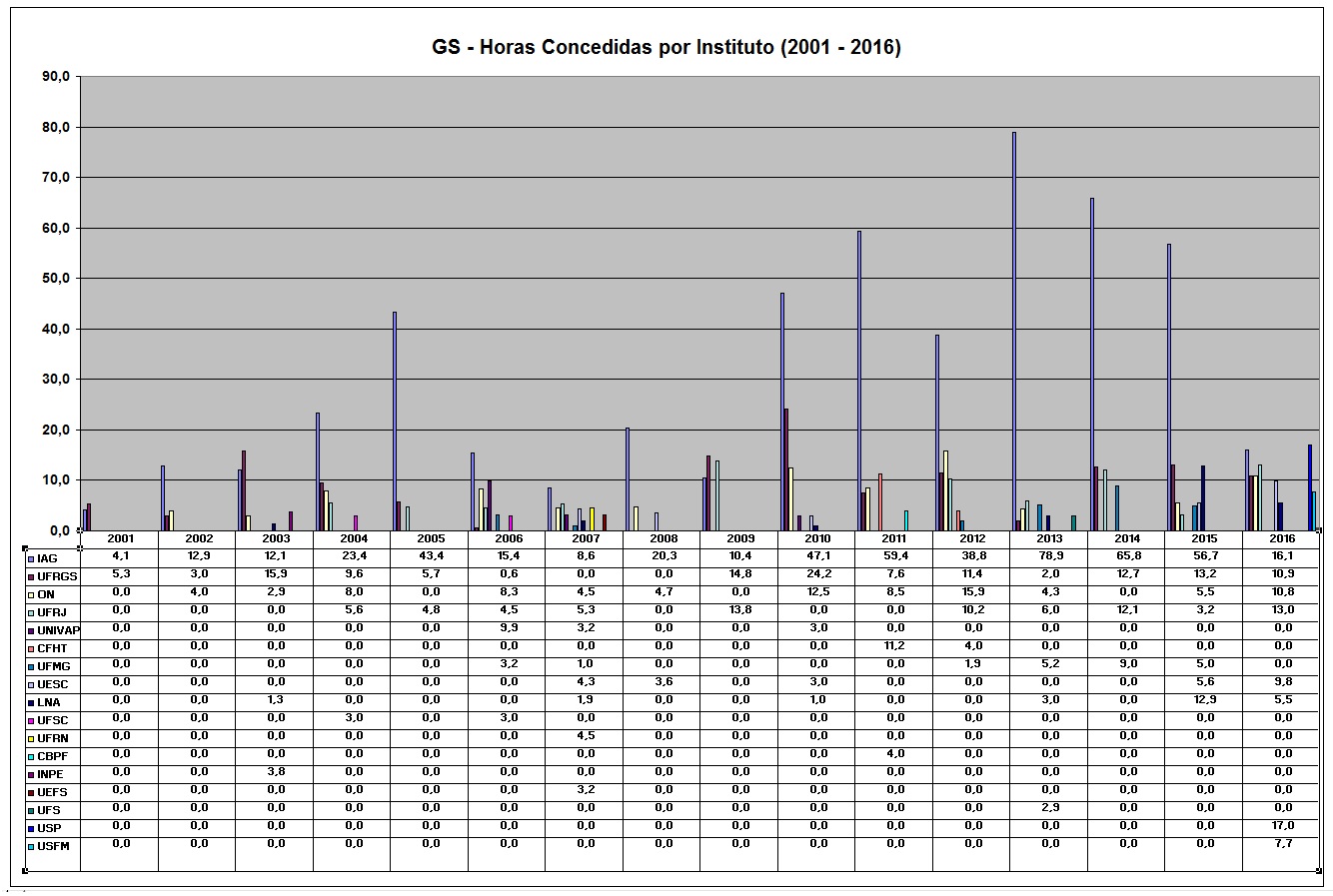Image resolution: width=1333 pixels, height=896 pixels.
Task: Select the UFRGS legend color marker
Action: tap(31, 576)
